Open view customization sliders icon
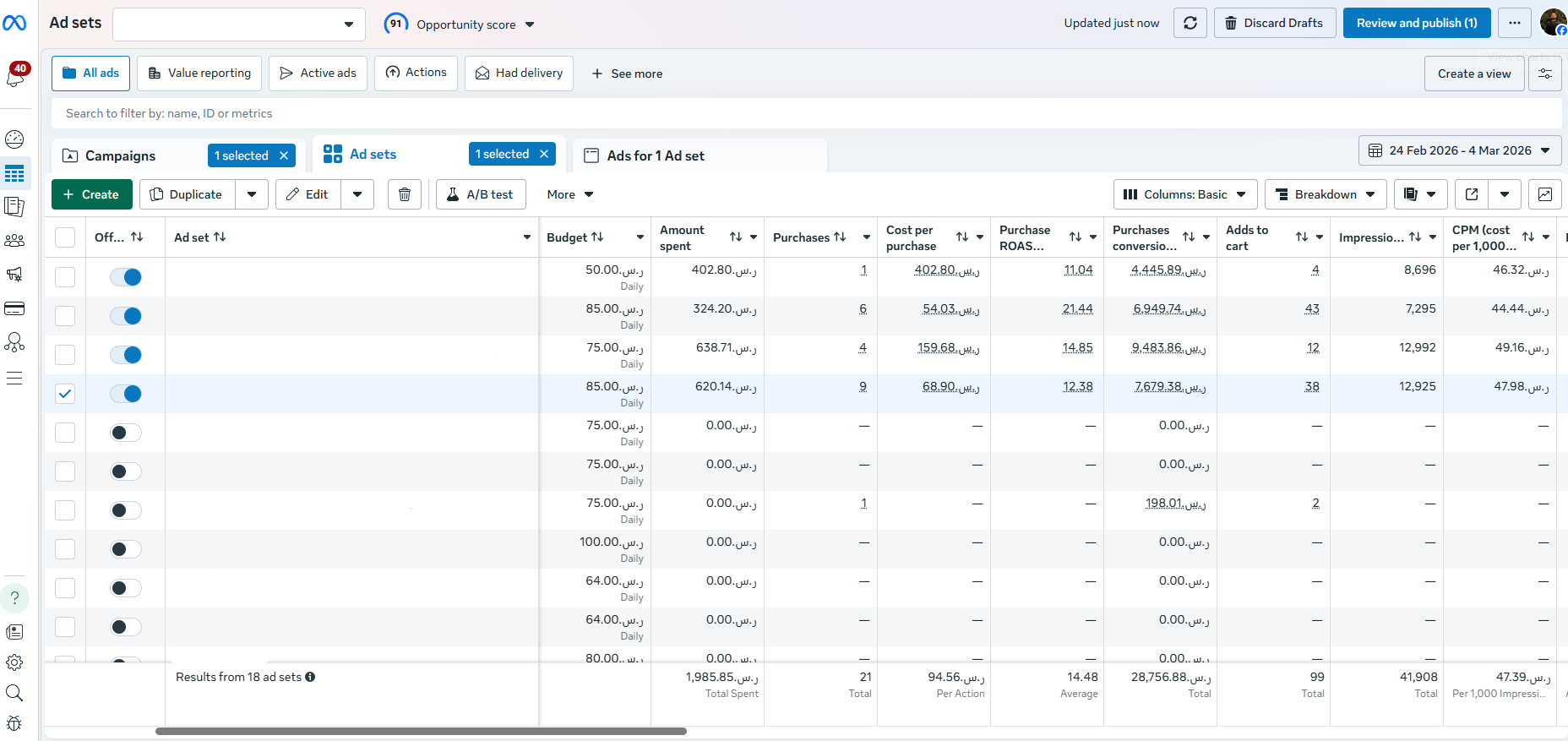The width and height of the screenshot is (1568, 741). coord(1545,74)
